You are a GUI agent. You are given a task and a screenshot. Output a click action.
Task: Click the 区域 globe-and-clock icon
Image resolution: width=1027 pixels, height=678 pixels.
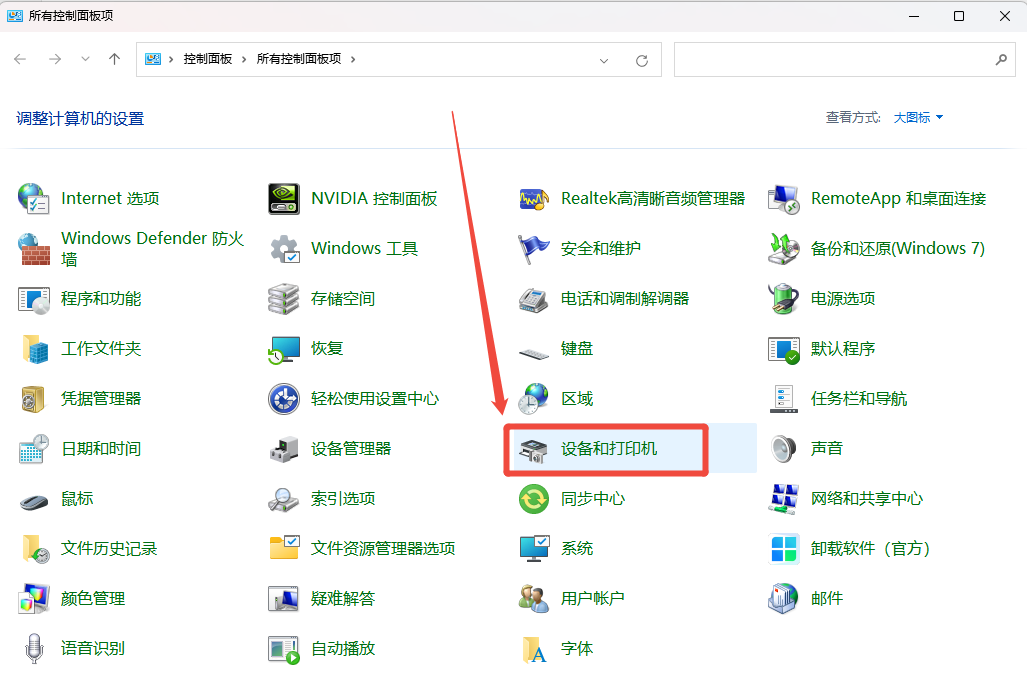point(534,399)
